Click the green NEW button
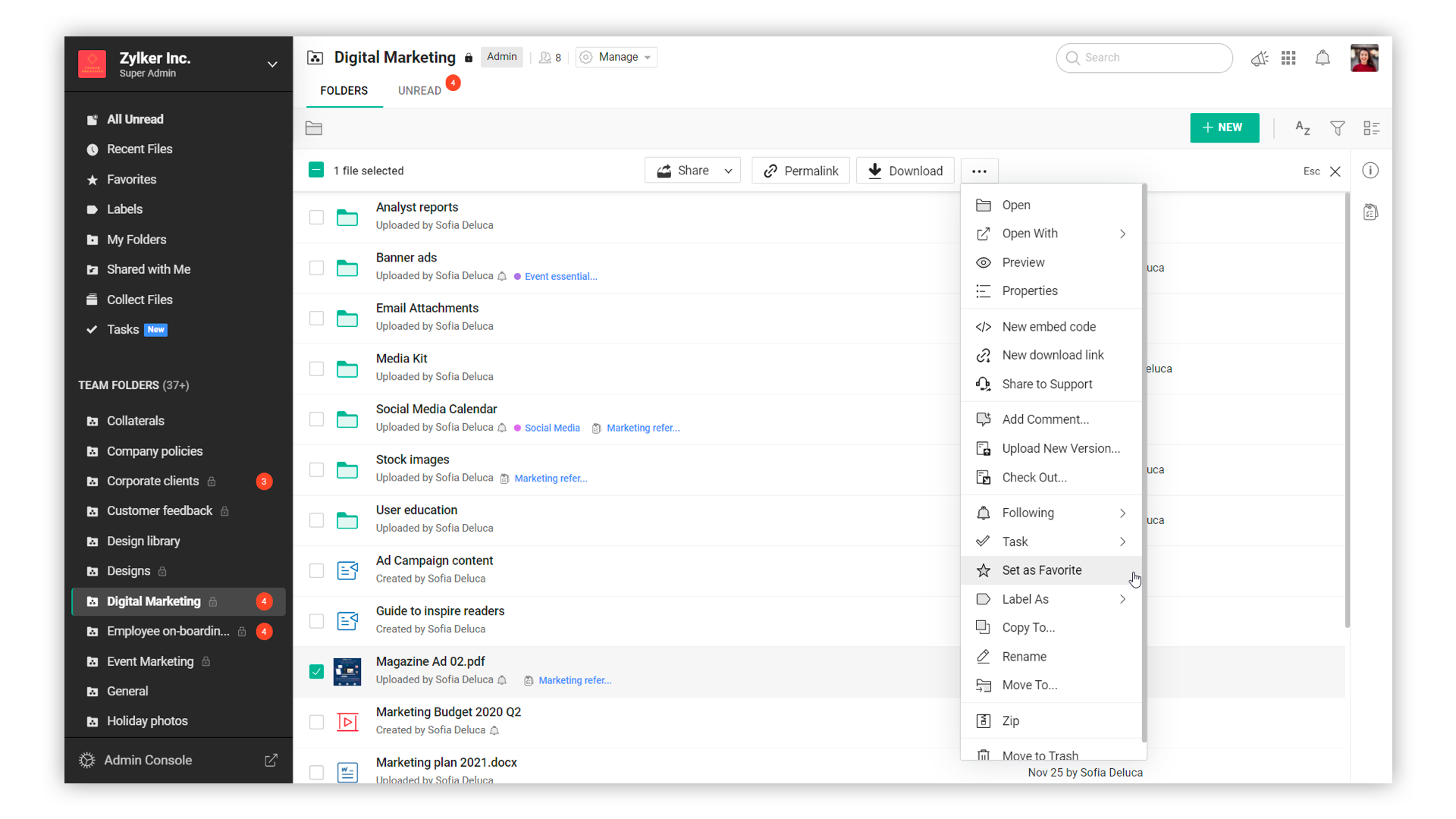 (x=1224, y=128)
